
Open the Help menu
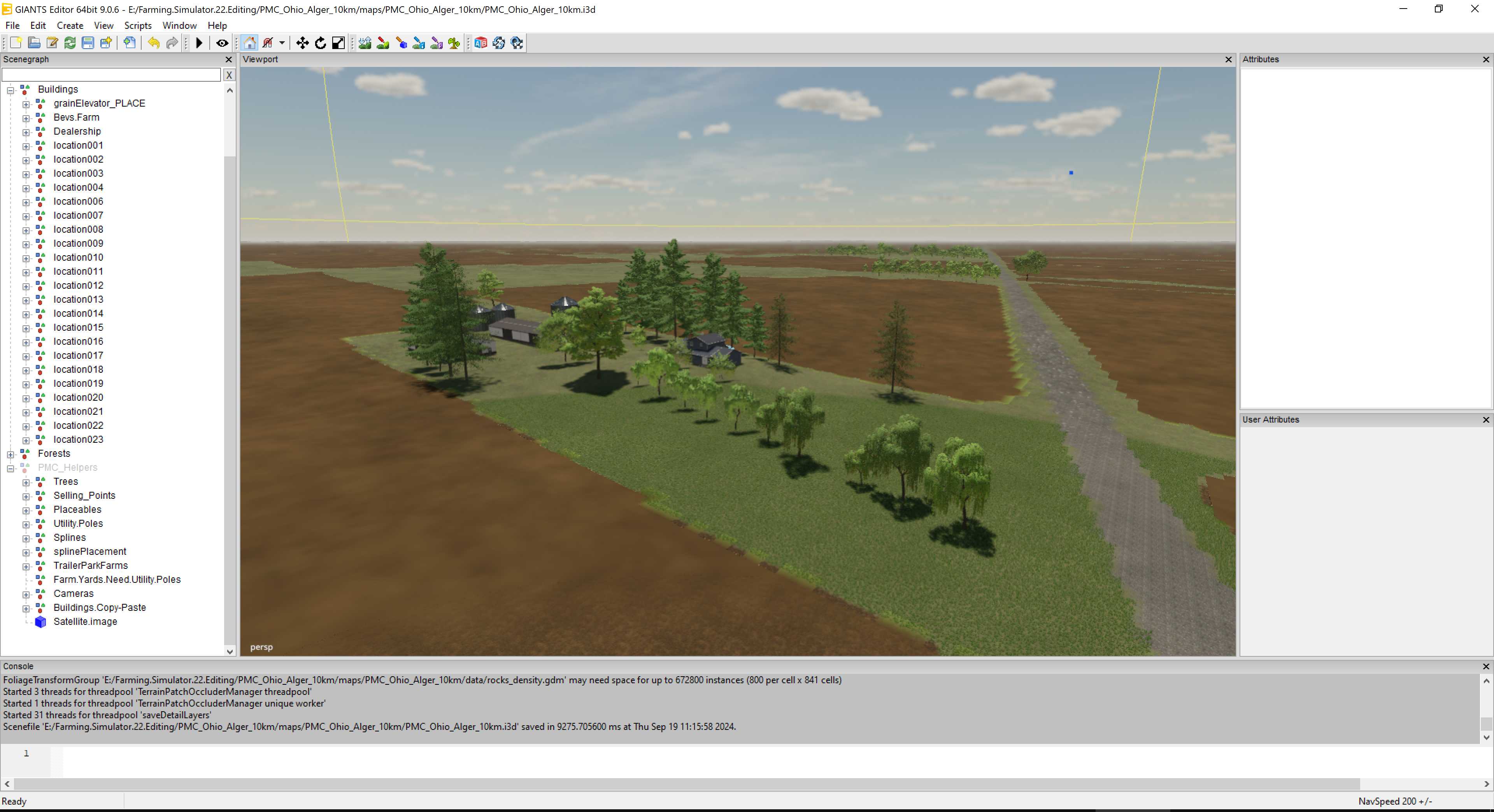217,26
